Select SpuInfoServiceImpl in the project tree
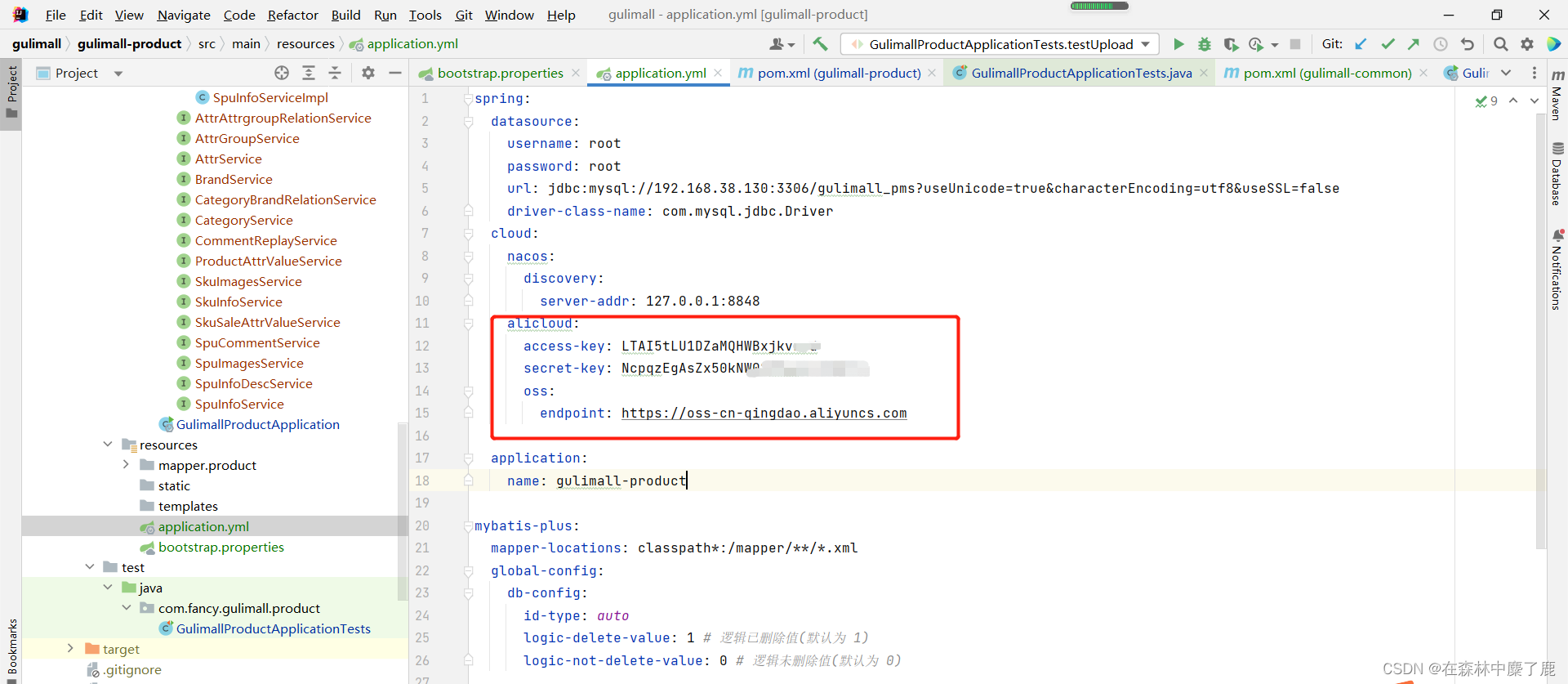This screenshot has width=1568, height=684. (x=270, y=97)
